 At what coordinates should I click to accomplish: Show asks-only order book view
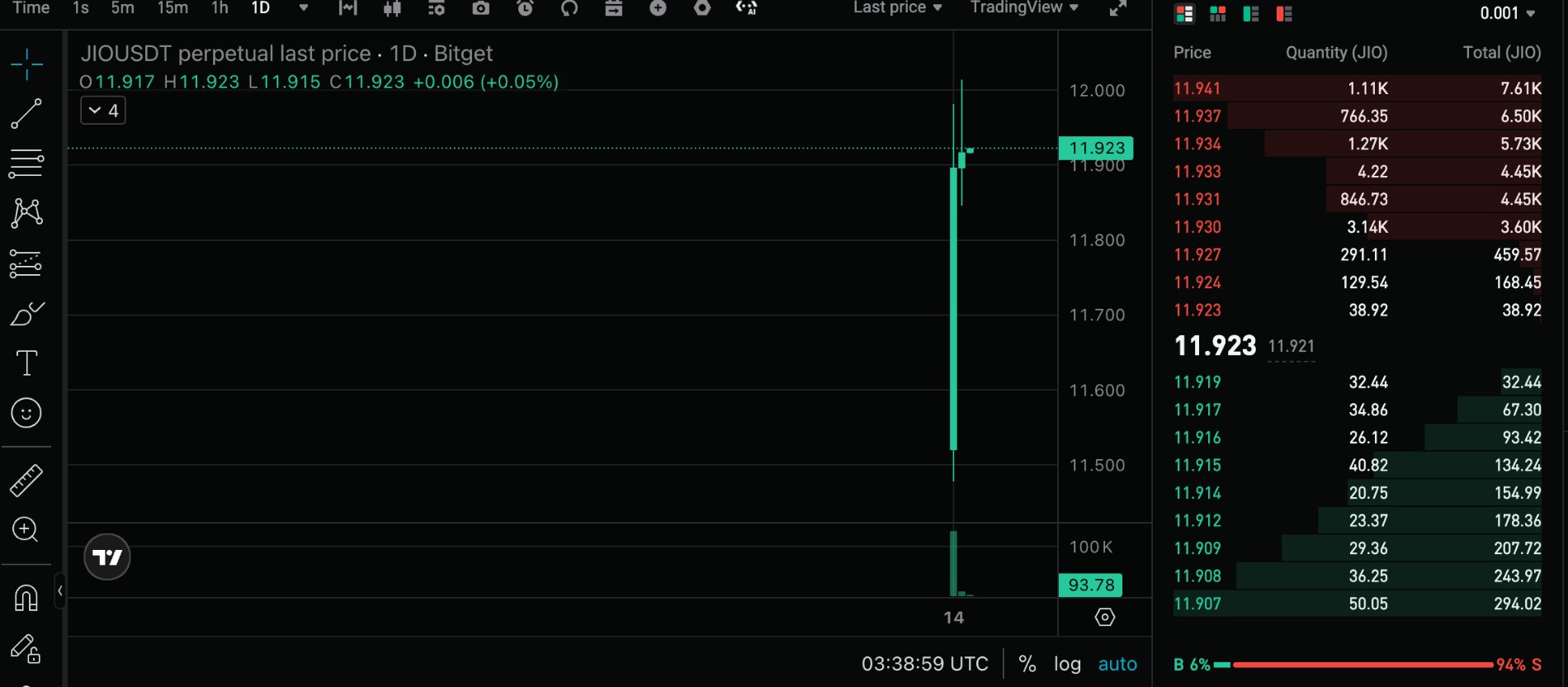pos(1284,13)
